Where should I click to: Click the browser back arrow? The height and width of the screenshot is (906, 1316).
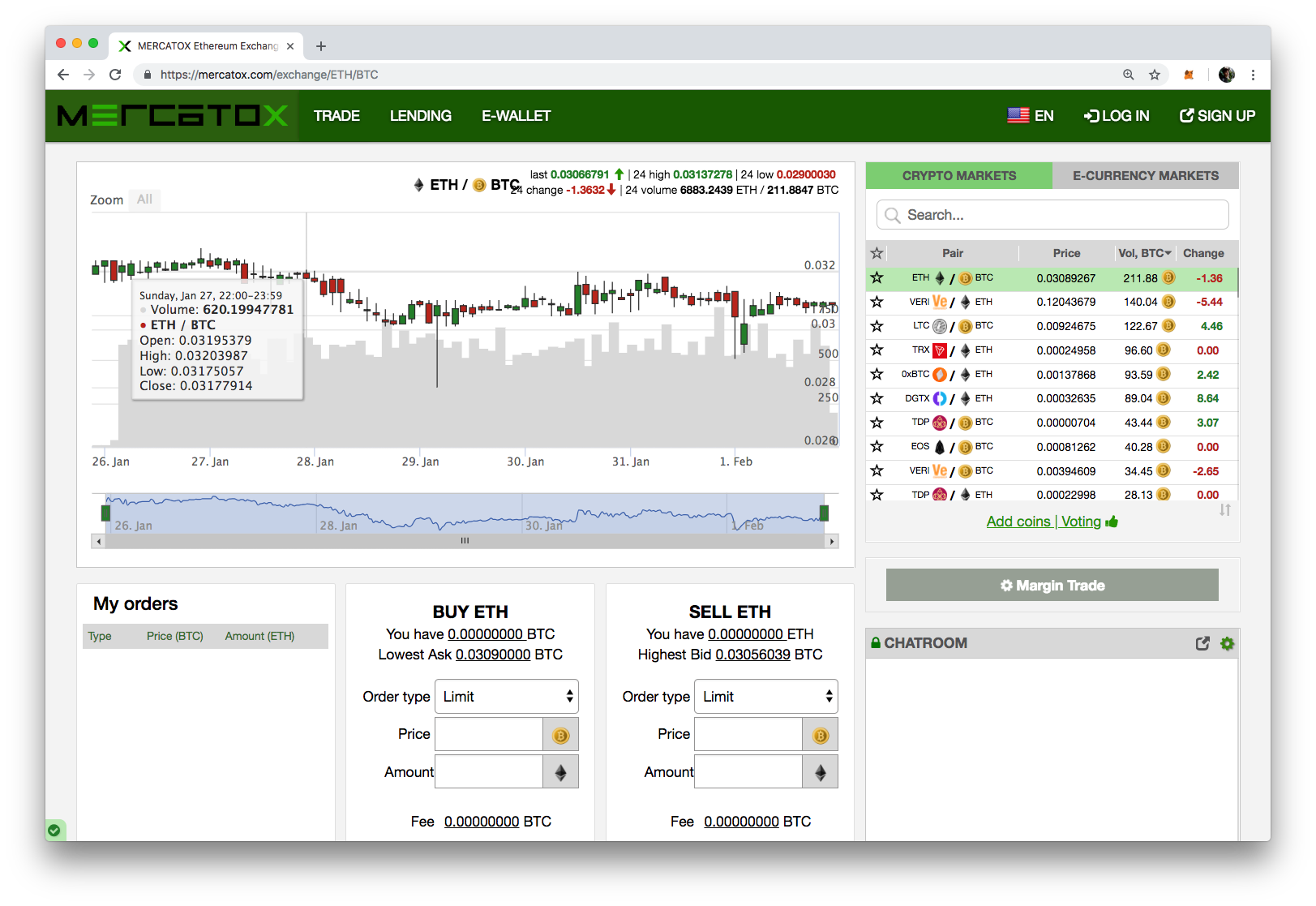click(63, 75)
